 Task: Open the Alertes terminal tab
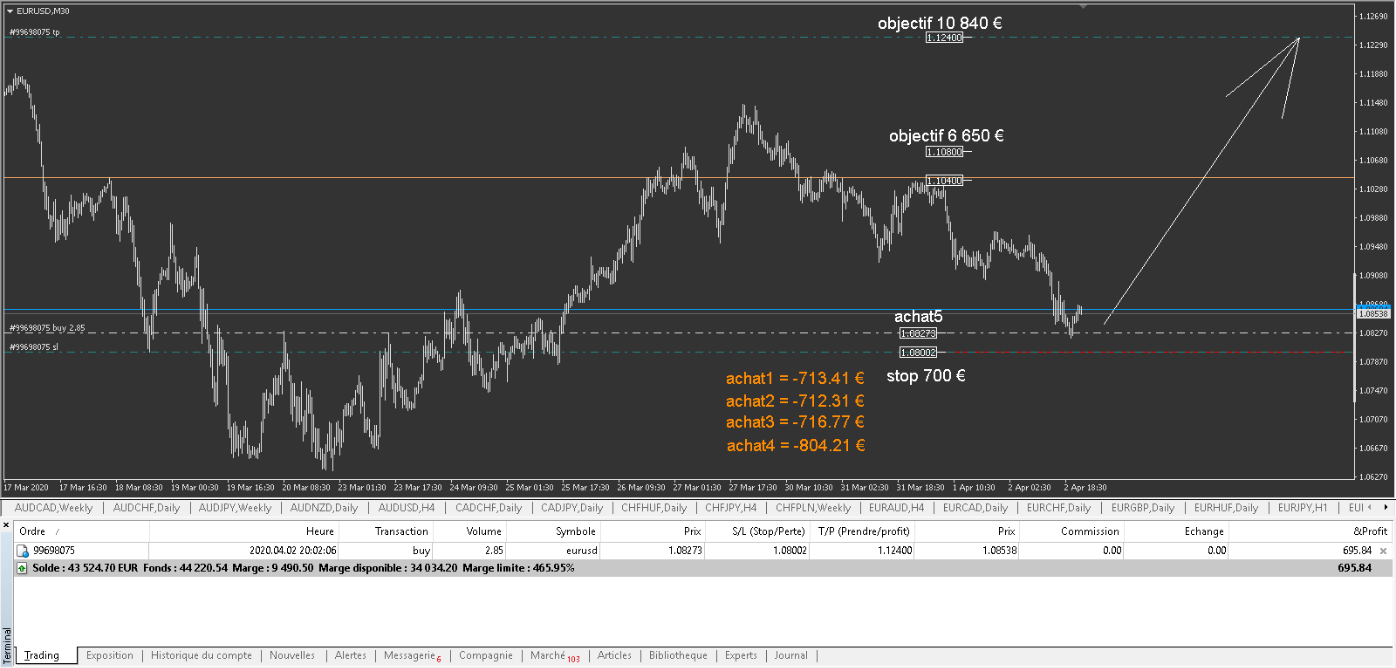350,655
